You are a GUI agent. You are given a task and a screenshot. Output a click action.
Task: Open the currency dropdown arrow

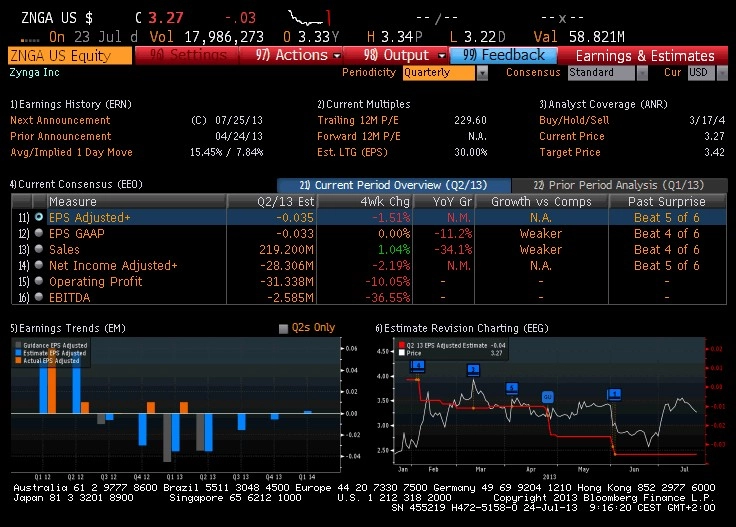click(x=722, y=73)
